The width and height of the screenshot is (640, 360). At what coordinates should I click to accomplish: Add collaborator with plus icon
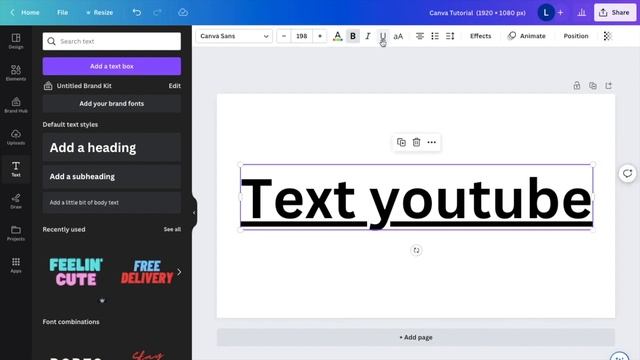pyautogui.click(x=560, y=13)
